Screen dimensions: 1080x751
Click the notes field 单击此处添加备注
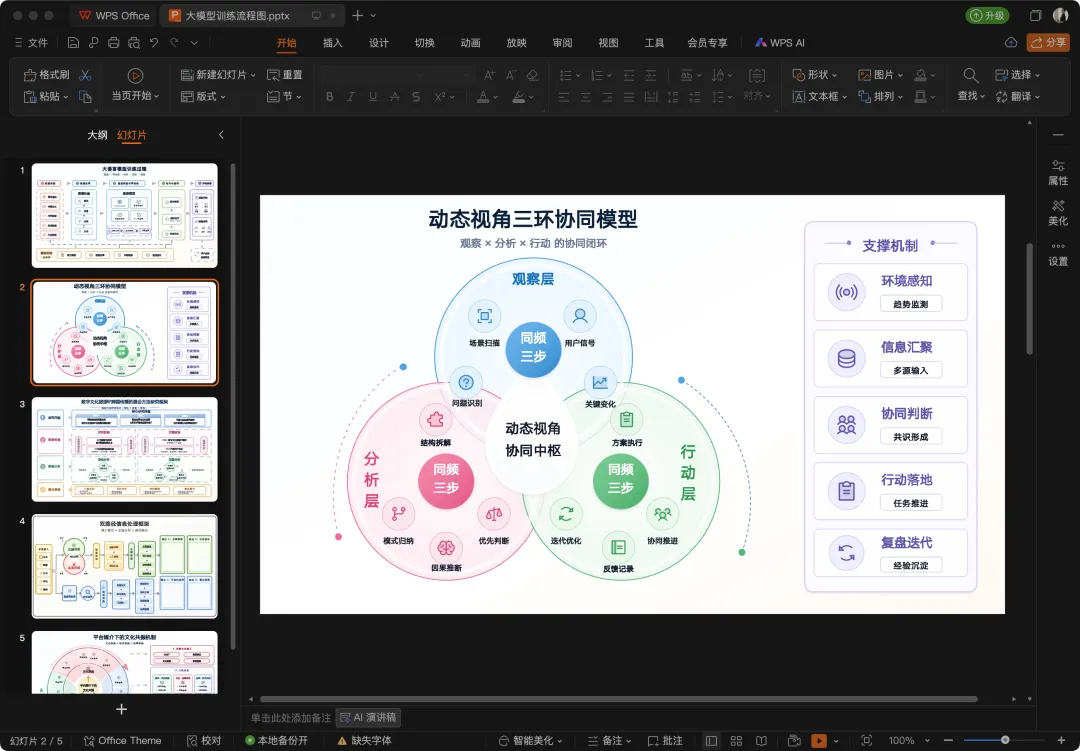coord(291,718)
